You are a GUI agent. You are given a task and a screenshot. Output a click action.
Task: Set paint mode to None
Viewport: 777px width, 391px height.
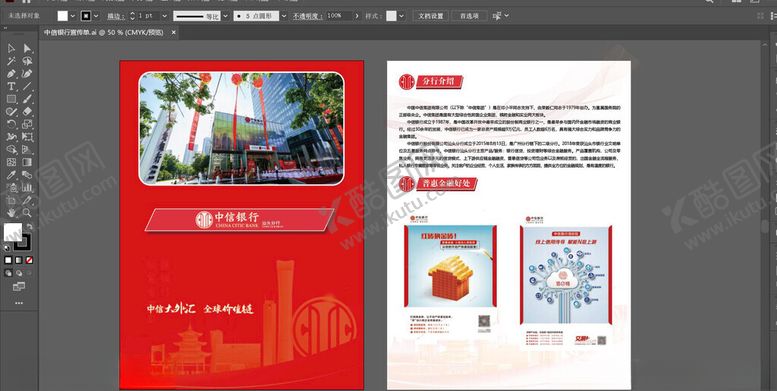tap(29, 260)
